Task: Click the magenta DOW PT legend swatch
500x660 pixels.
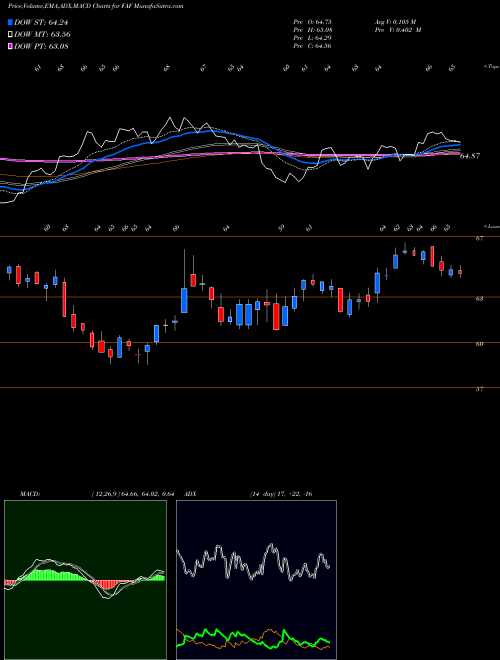Action: (x=10, y=46)
